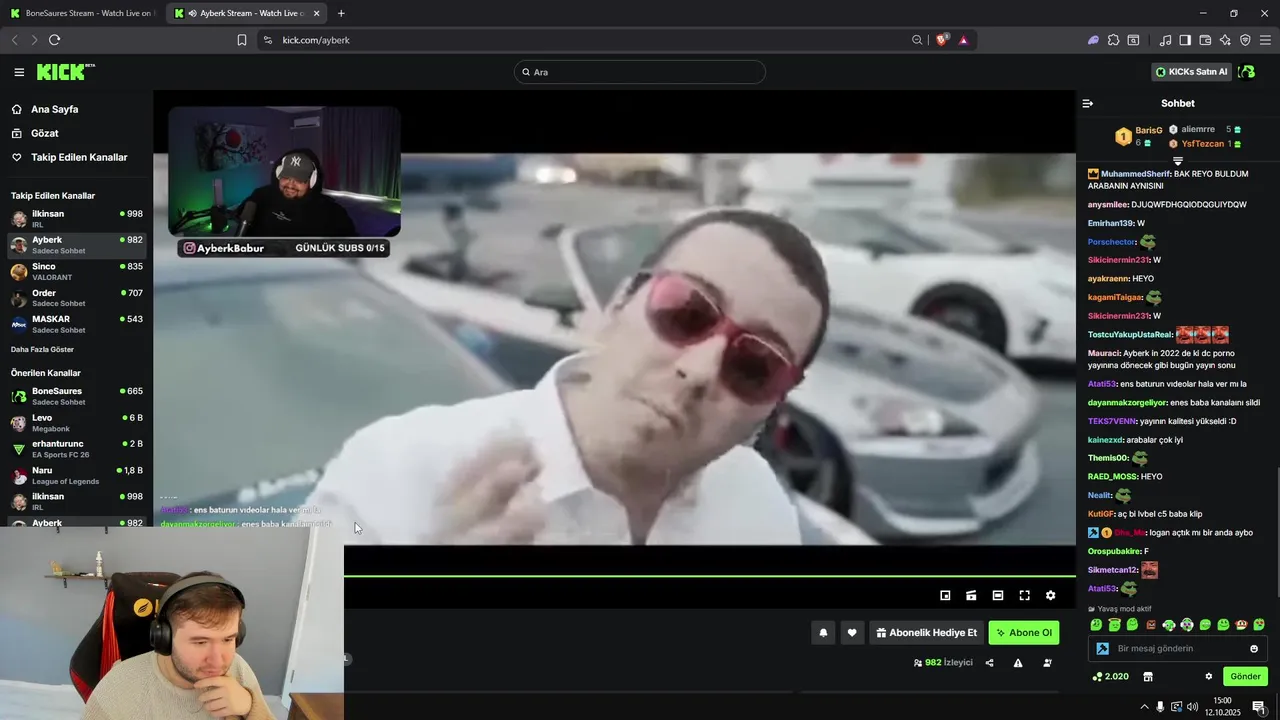Open the tab search icon in toolbar

pyautogui.click(x=1133, y=40)
